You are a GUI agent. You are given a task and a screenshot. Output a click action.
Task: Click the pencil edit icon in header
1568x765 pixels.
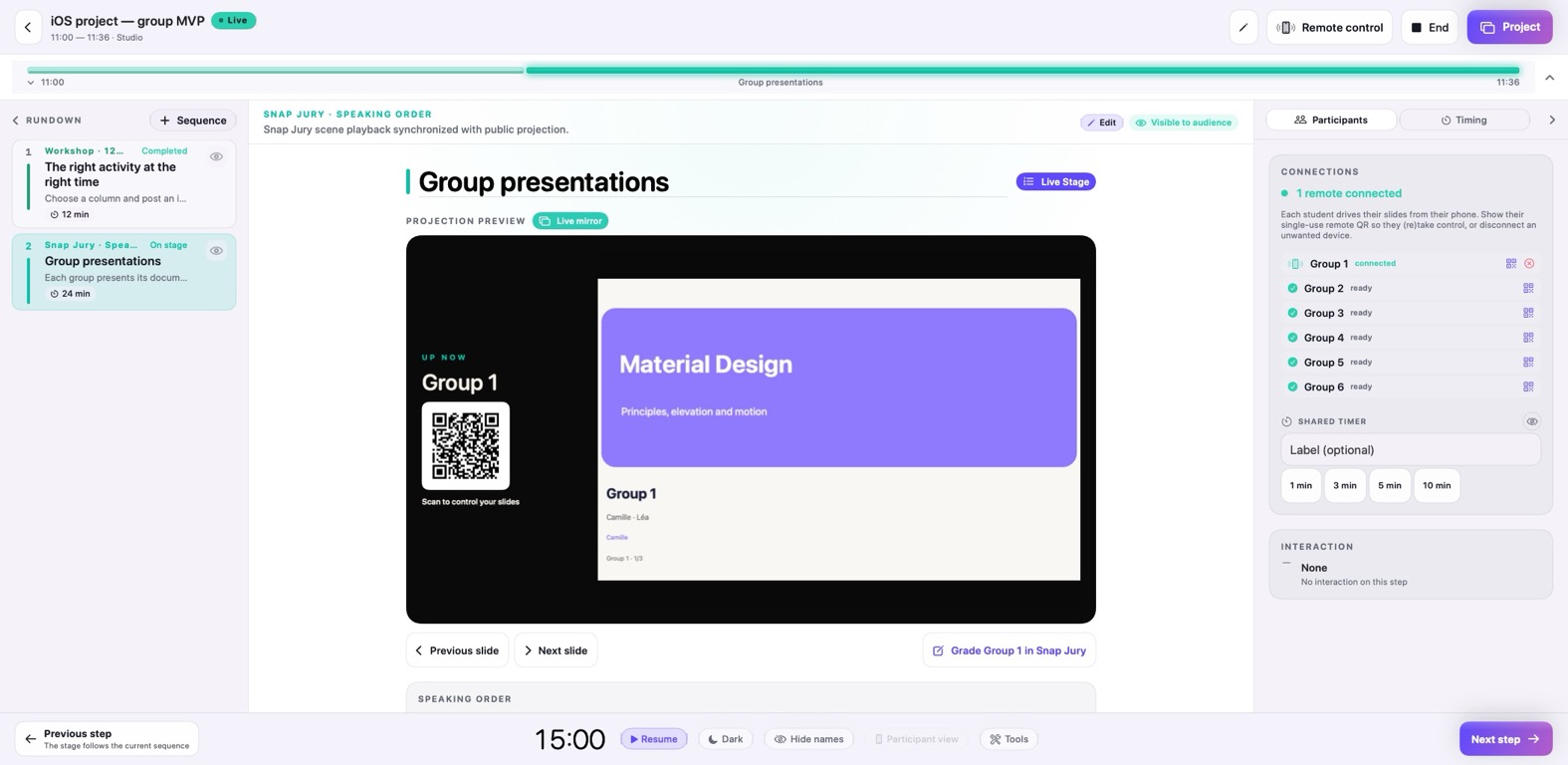(1243, 28)
